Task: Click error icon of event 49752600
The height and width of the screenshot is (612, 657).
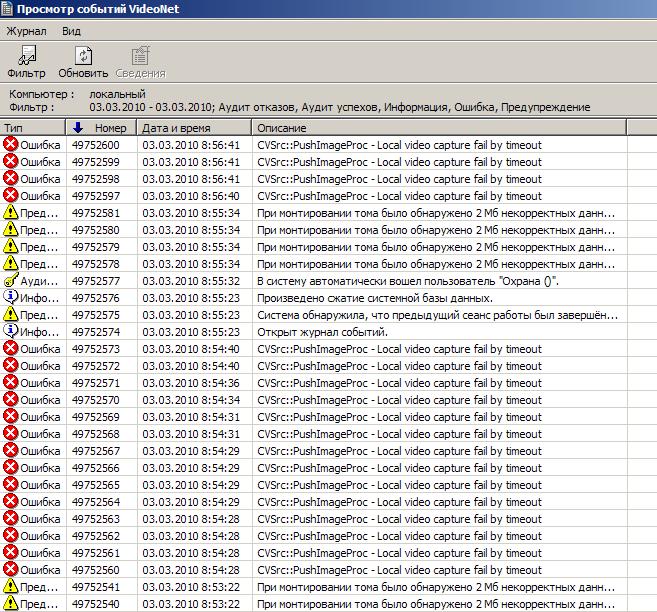Action: (10, 145)
